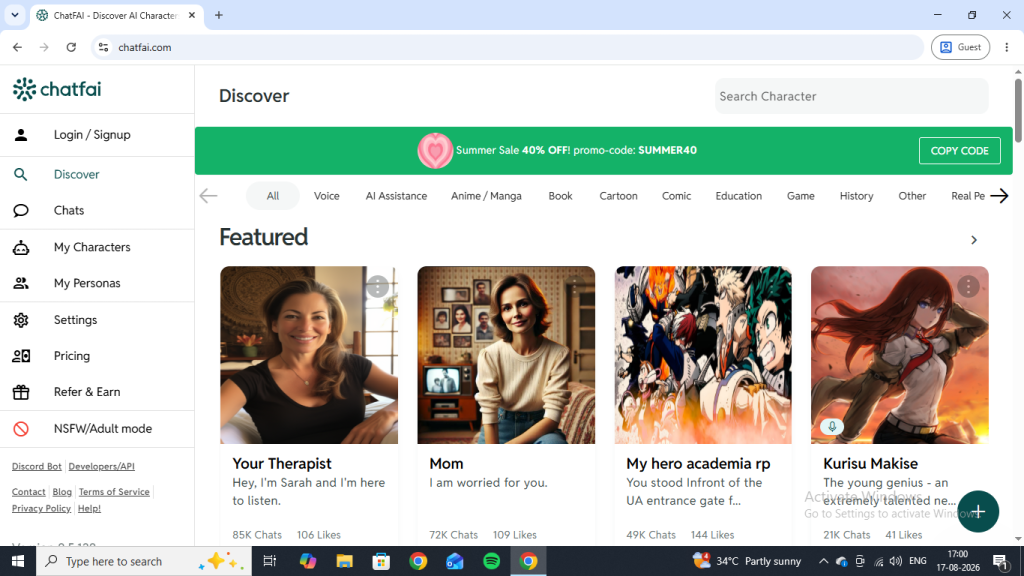Open the Terms of Service link

[114, 492]
